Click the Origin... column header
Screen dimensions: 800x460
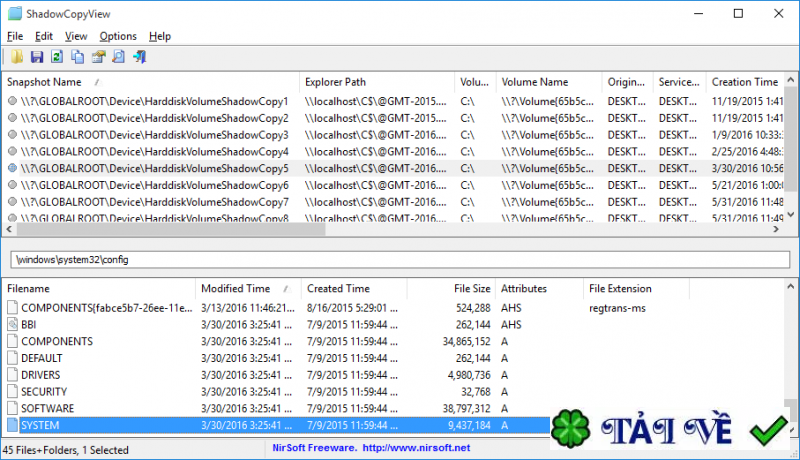coord(627,82)
